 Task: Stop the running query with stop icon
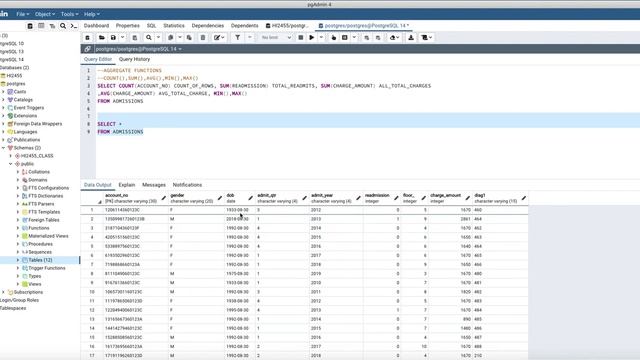tap(301, 38)
